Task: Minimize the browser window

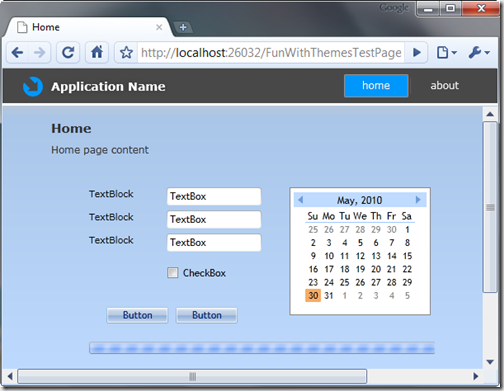Action: coord(428,8)
